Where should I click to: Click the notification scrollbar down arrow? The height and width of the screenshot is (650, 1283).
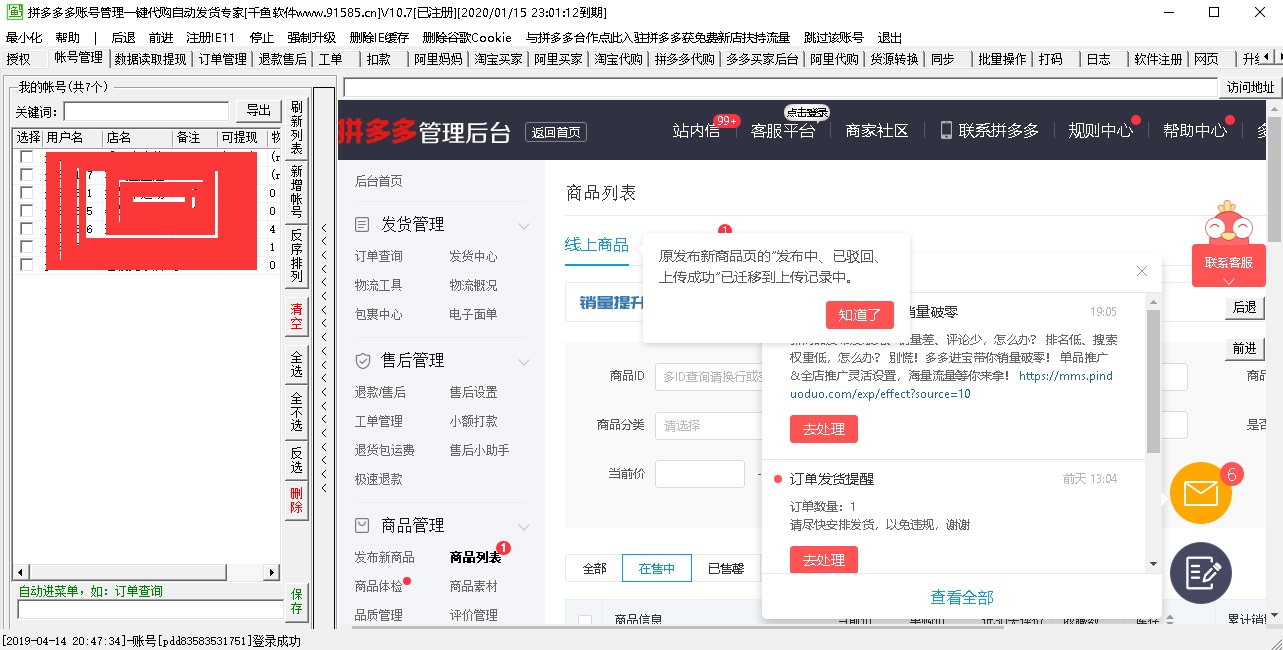pyautogui.click(x=1153, y=563)
